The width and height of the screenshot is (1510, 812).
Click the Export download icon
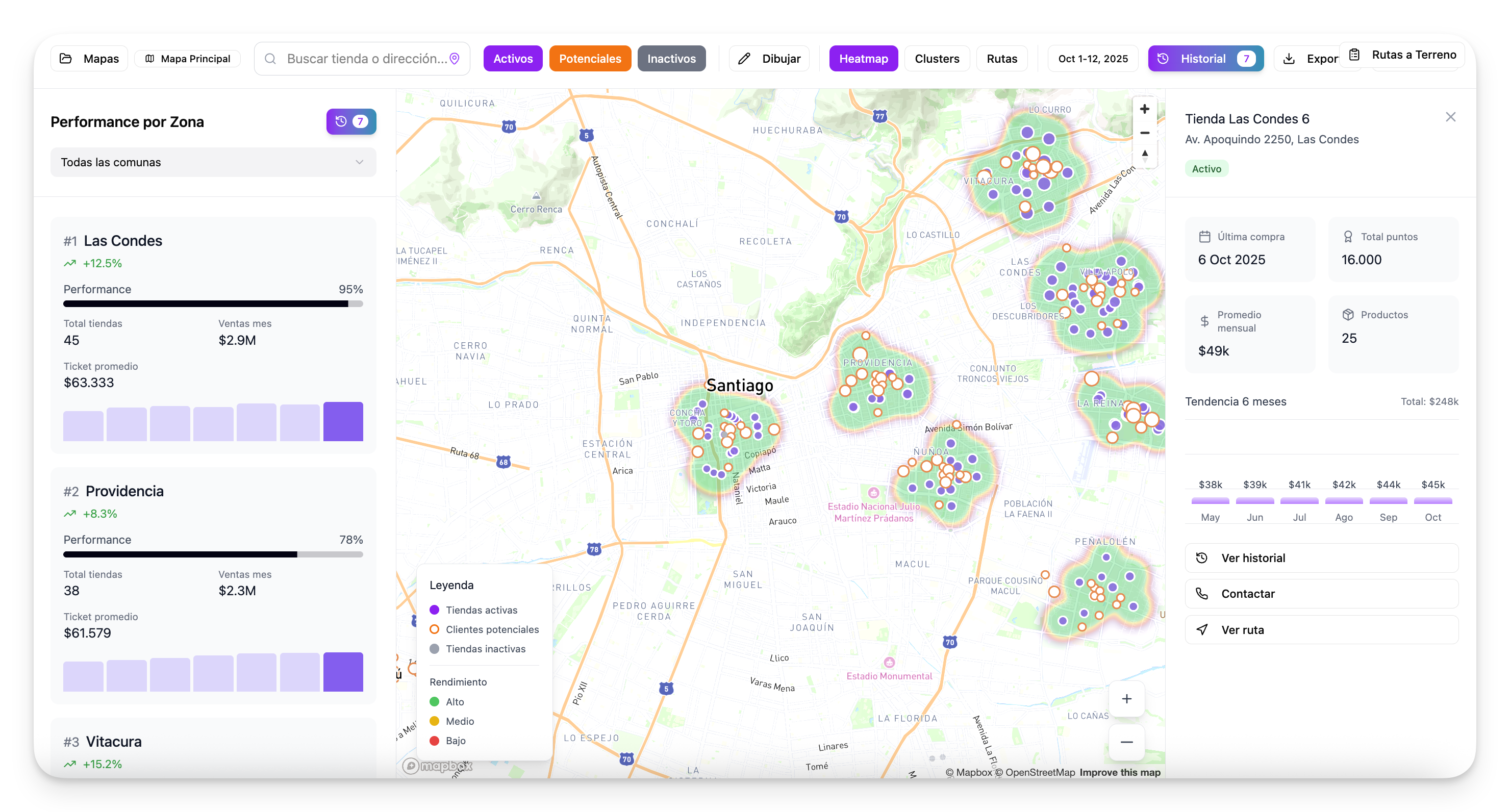click(1290, 58)
